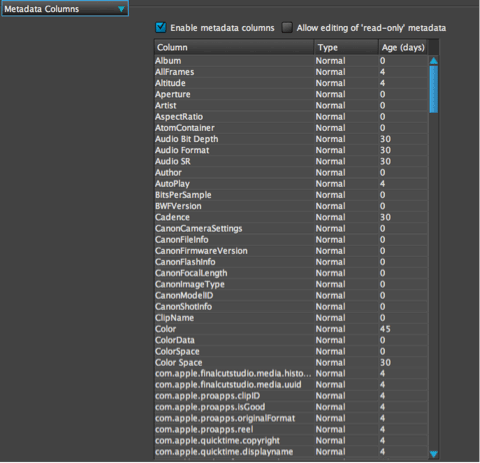480x463 pixels.
Task: Select the Color row
Action: pos(291,329)
